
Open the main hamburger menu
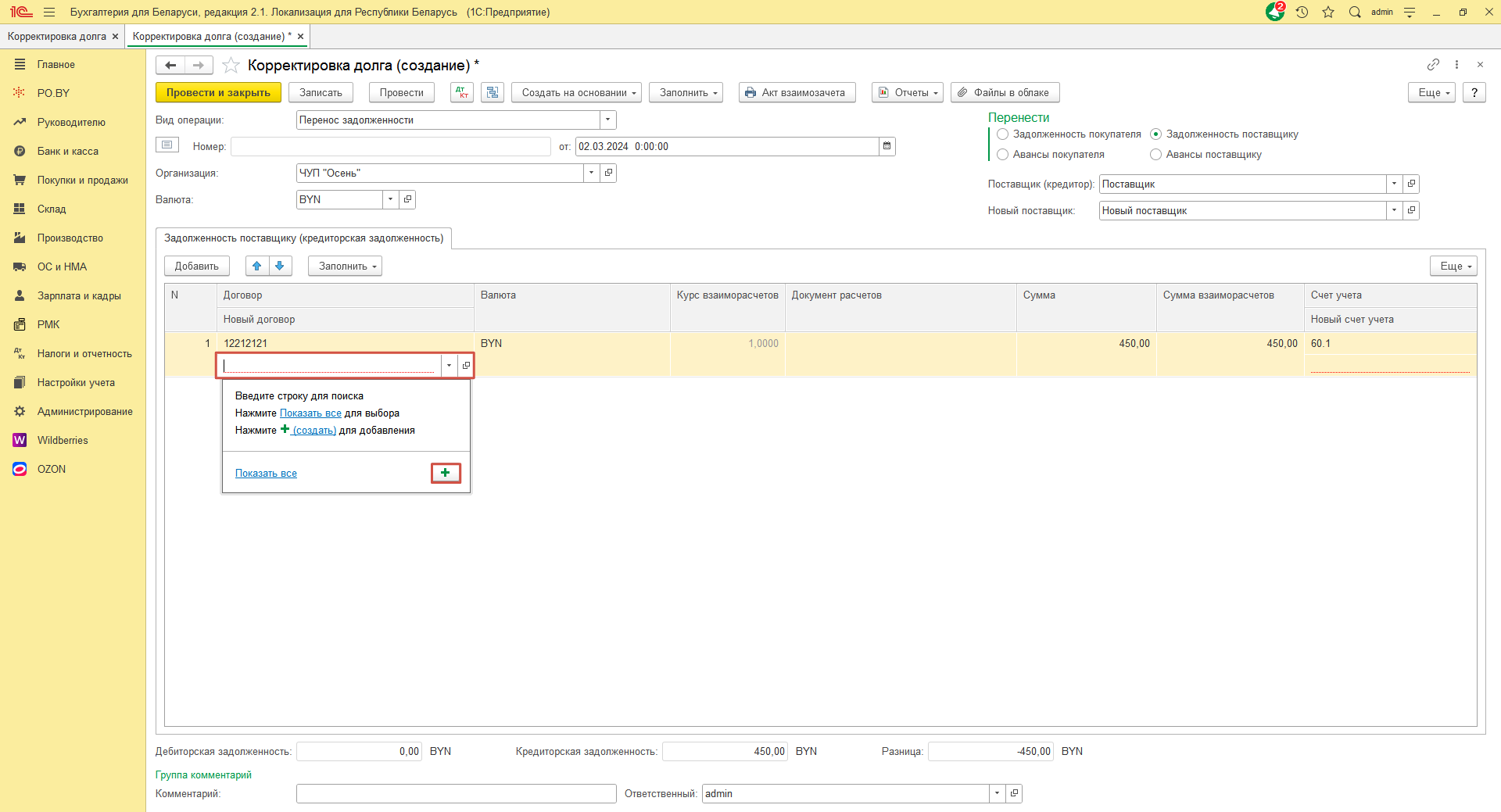click(x=49, y=12)
